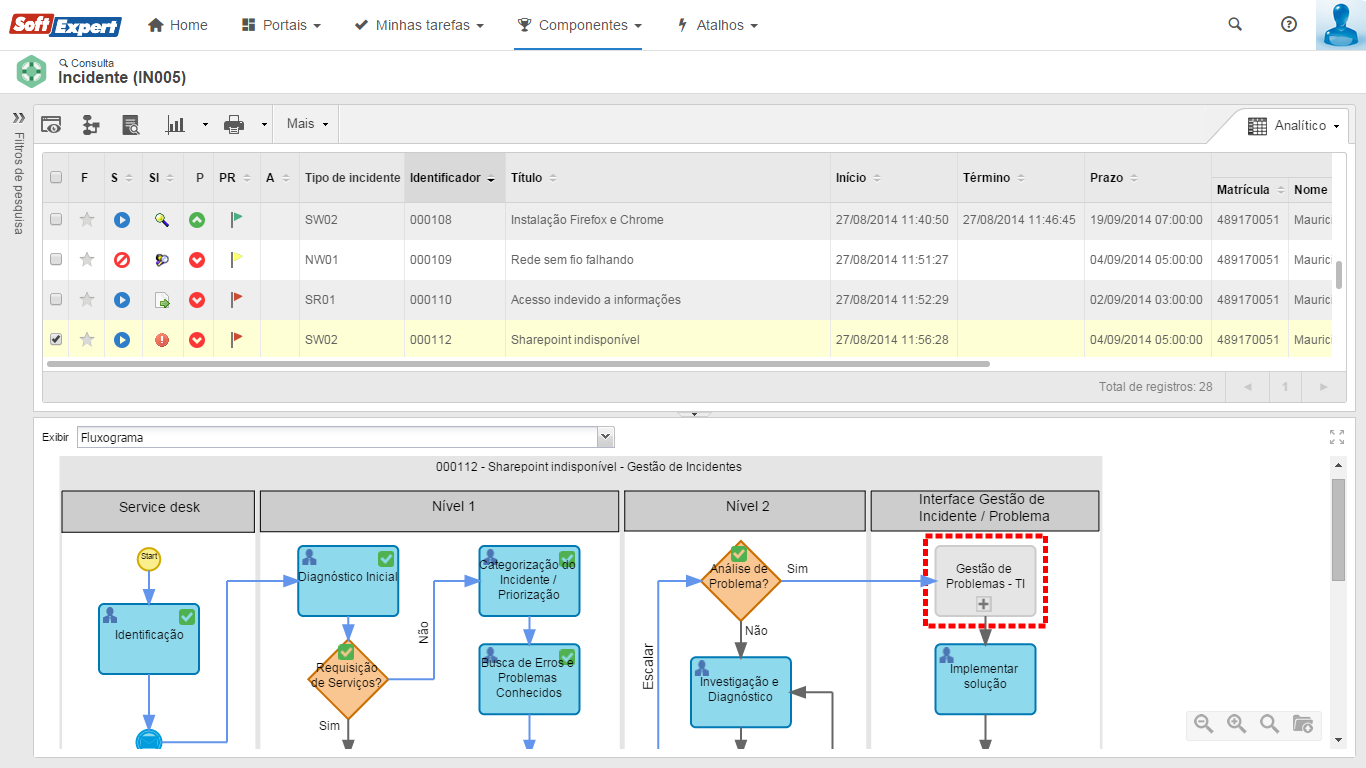1366x768 pixels.
Task: Zoom out the flowchart diagram
Action: (1204, 724)
